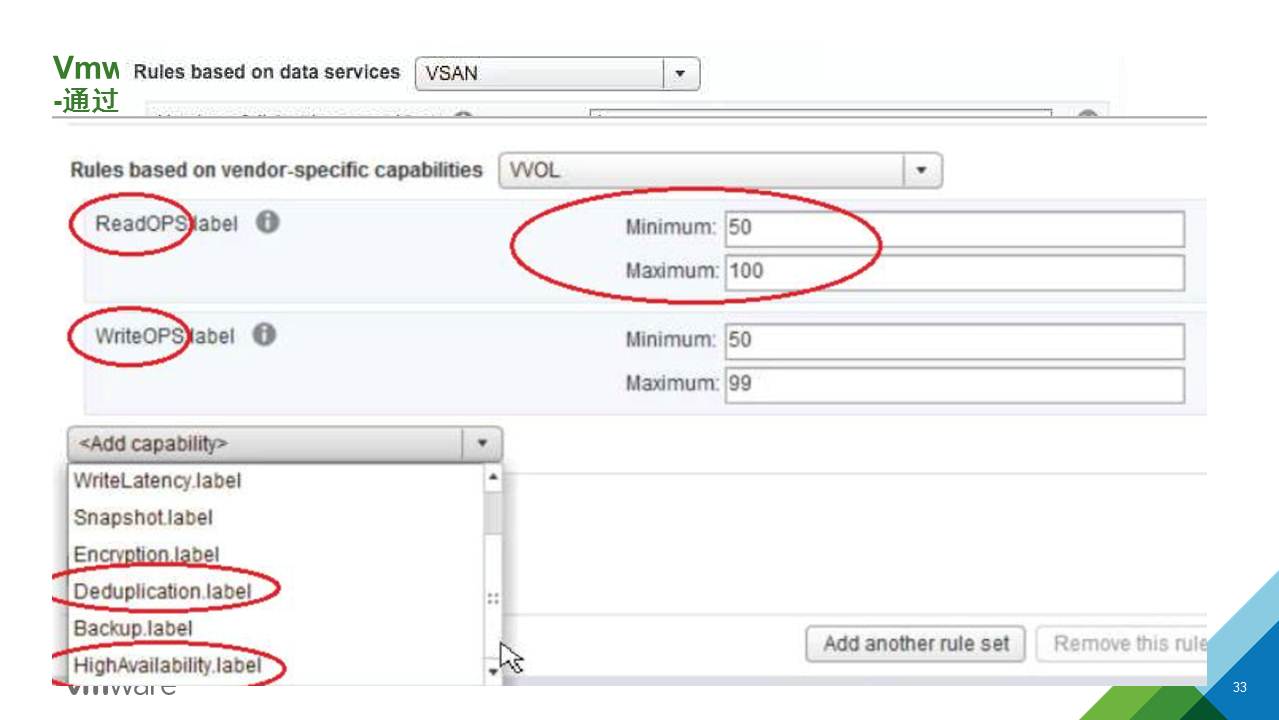Click the Add another rule set button
This screenshot has width=1279, height=720.
(x=915, y=644)
